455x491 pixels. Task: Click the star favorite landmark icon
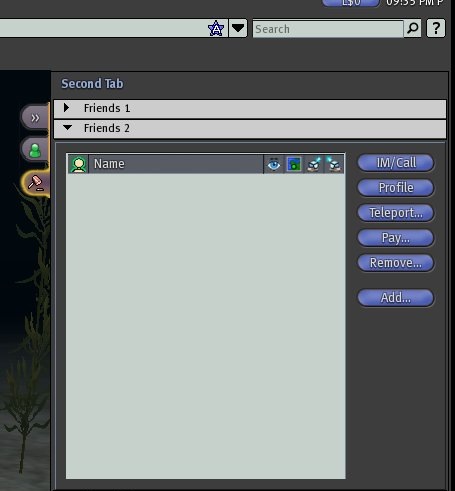(216, 29)
